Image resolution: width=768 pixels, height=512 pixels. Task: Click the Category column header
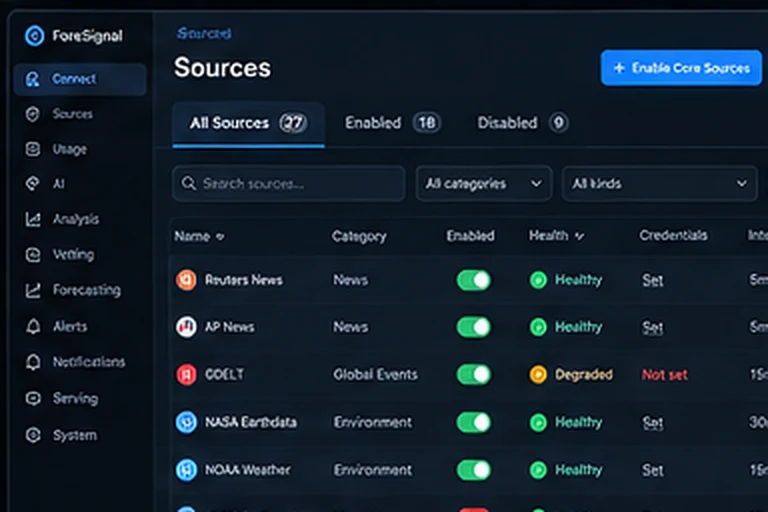(x=359, y=237)
